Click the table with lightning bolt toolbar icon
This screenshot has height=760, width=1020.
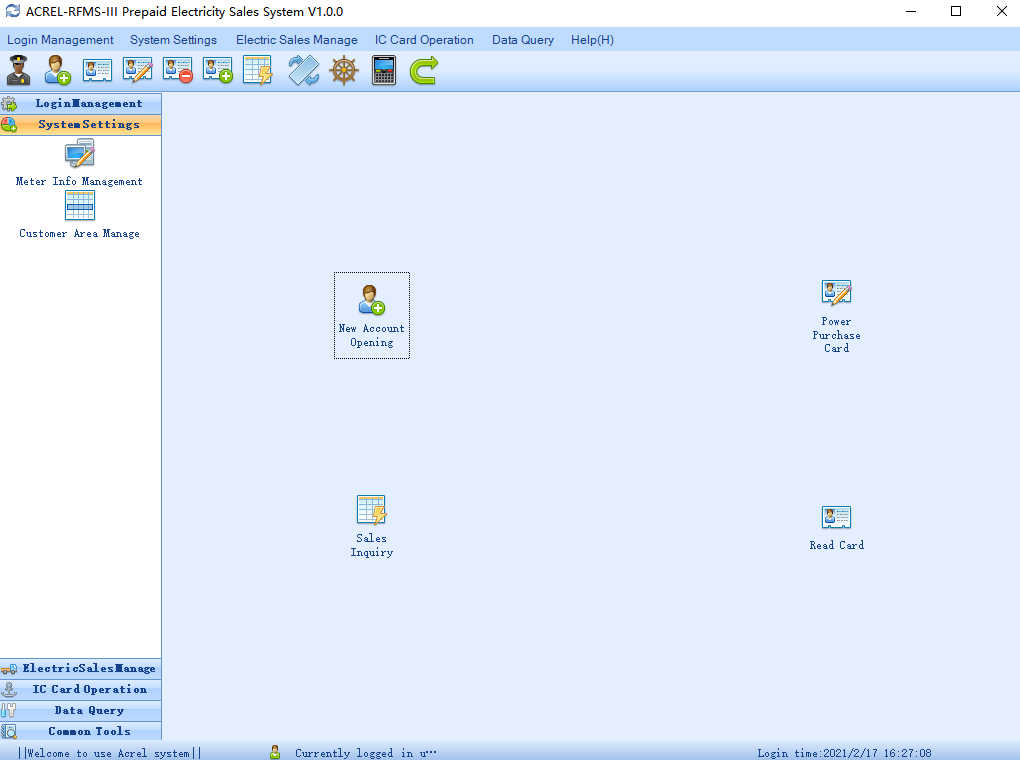[258, 71]
